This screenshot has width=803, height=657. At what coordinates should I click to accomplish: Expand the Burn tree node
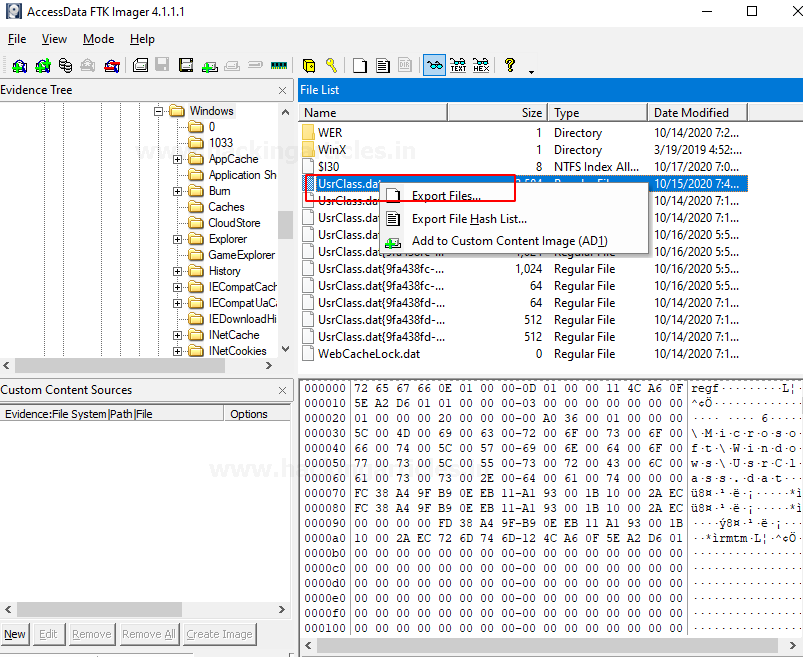177,192
